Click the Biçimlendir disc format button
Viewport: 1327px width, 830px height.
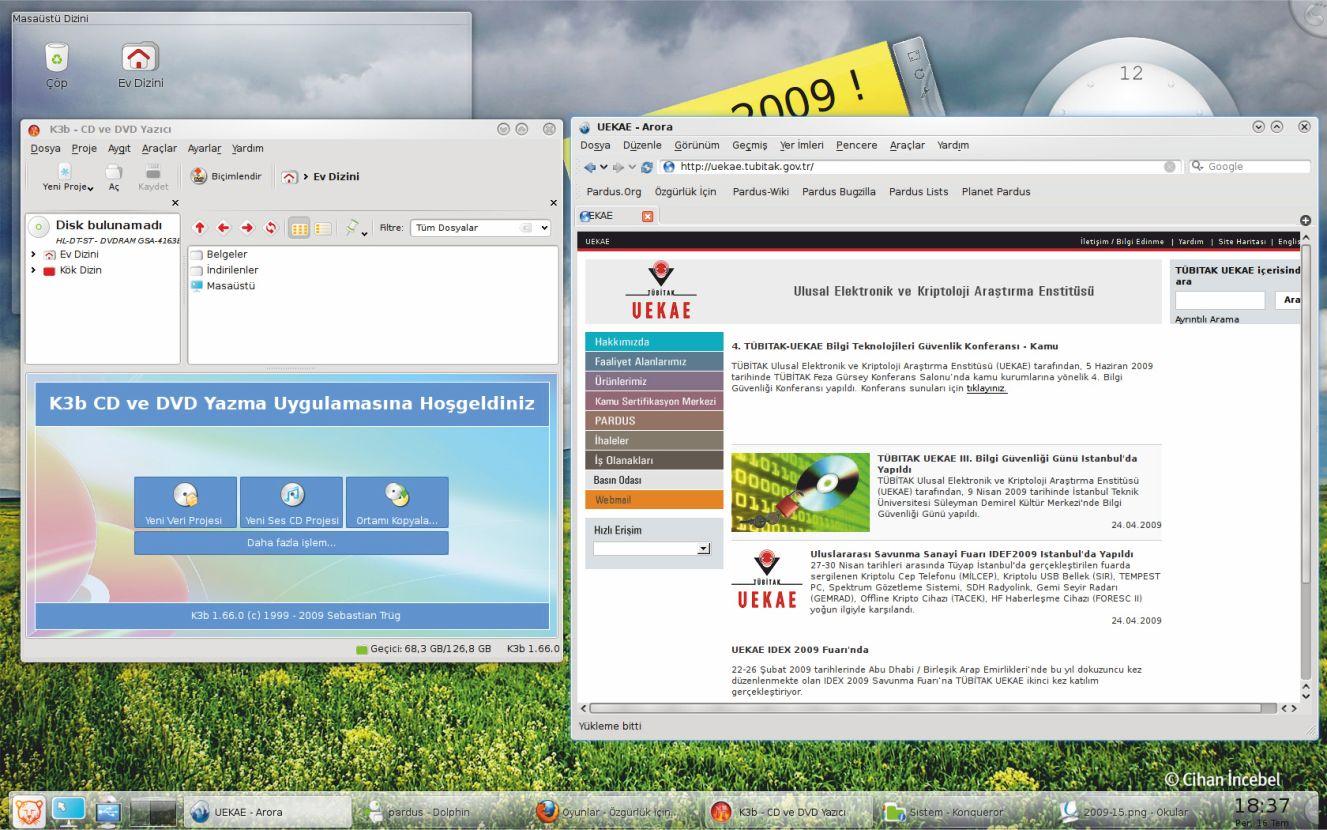(226, 177)
